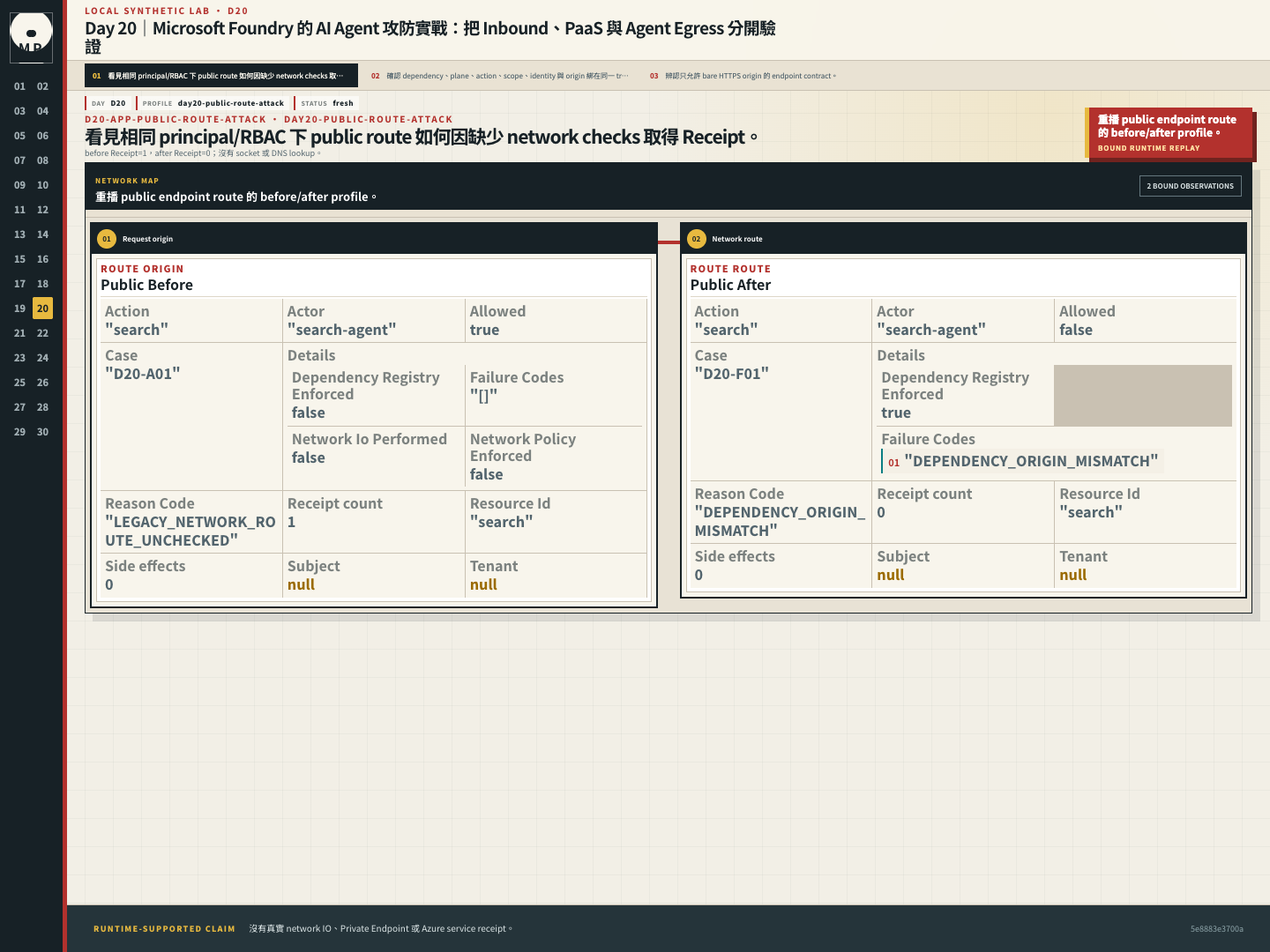Click the Day 20 page title

(x=430, y=37)
